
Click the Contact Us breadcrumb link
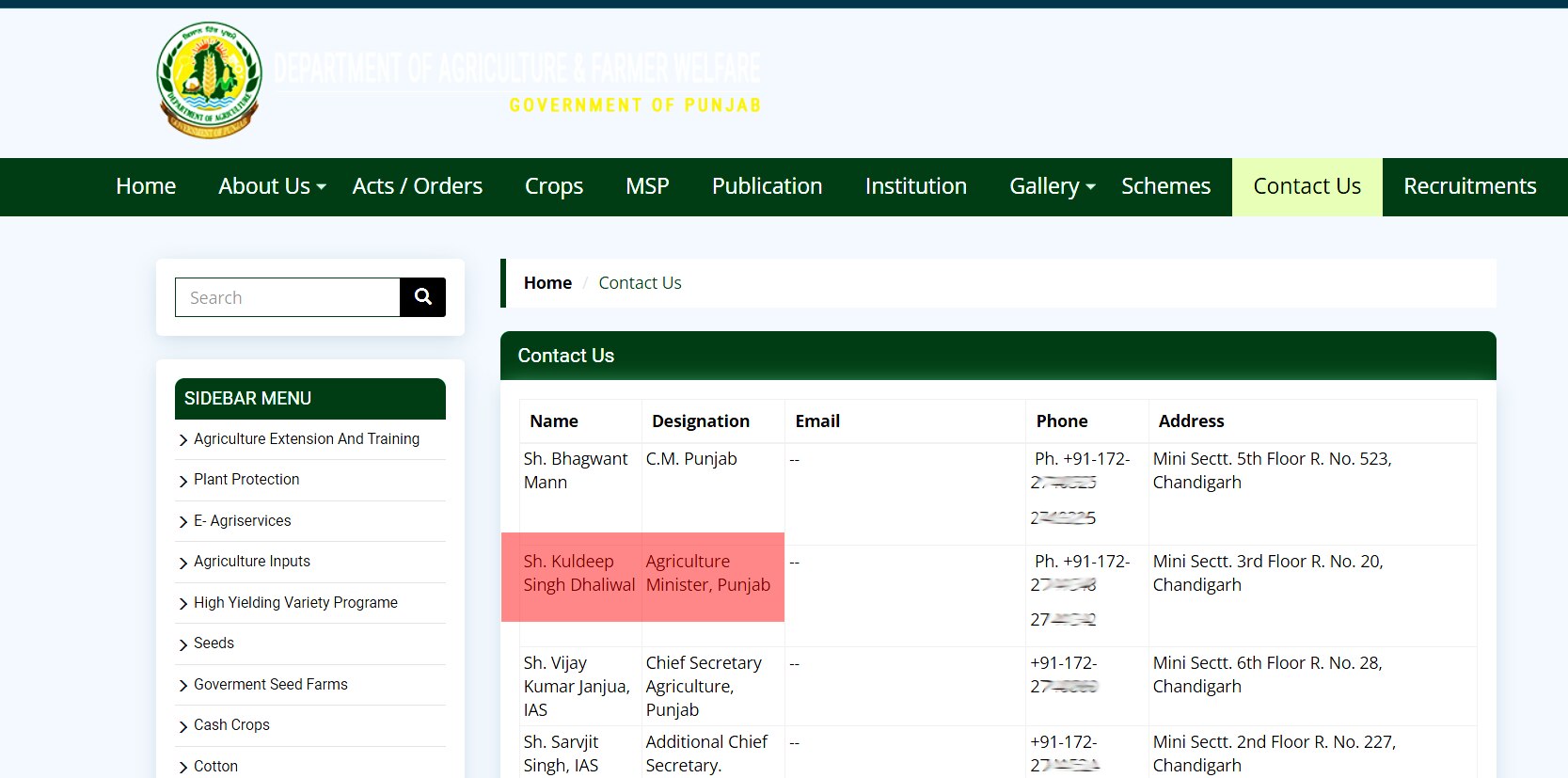640,283
